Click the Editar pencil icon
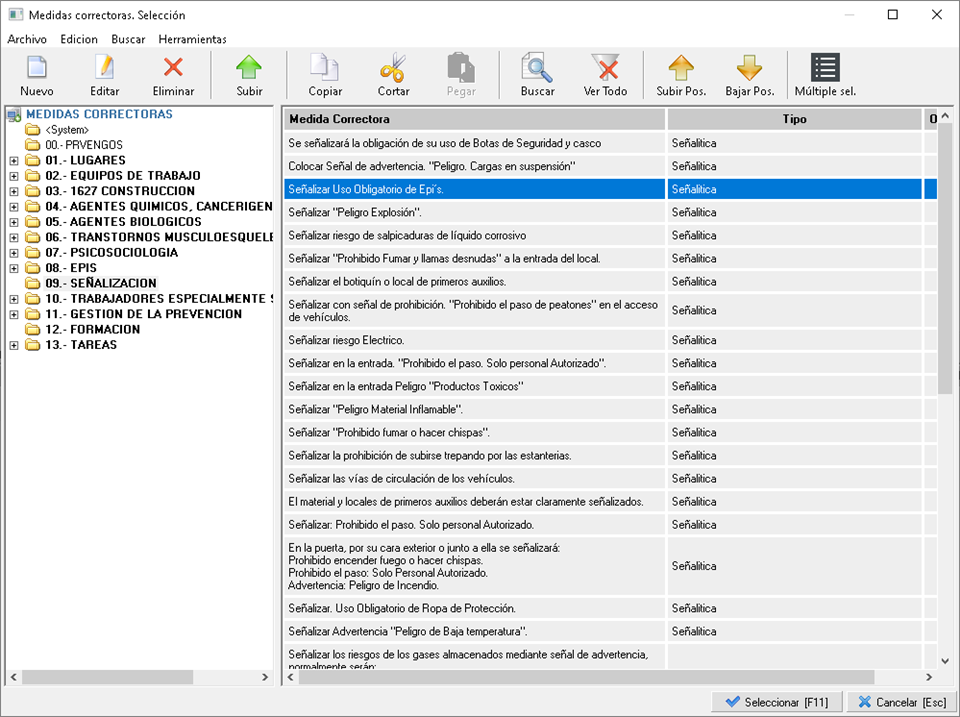 pos(104,69)
